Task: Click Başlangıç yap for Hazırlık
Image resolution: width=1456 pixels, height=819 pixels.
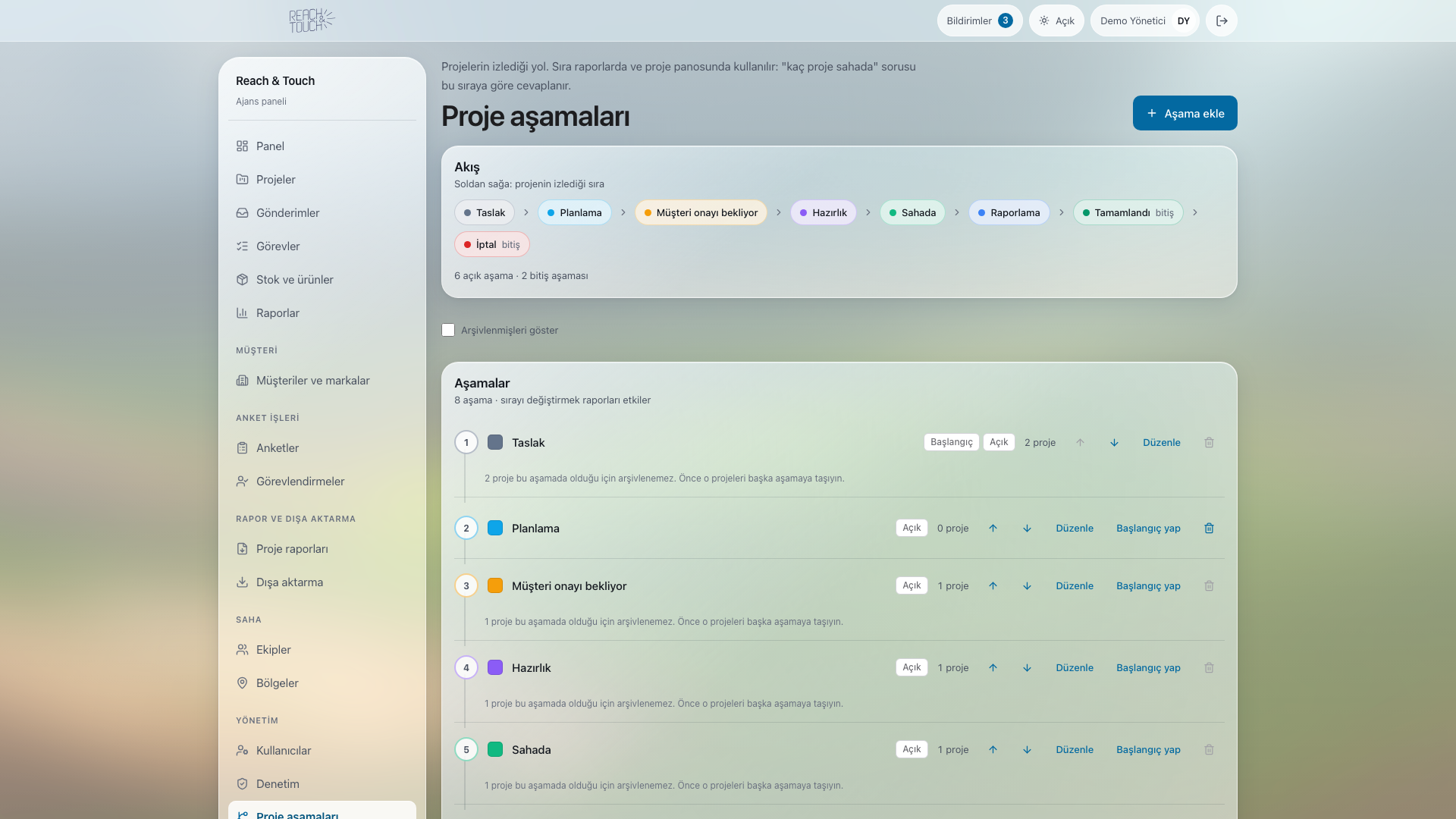Action: [x=1148, y=667]
